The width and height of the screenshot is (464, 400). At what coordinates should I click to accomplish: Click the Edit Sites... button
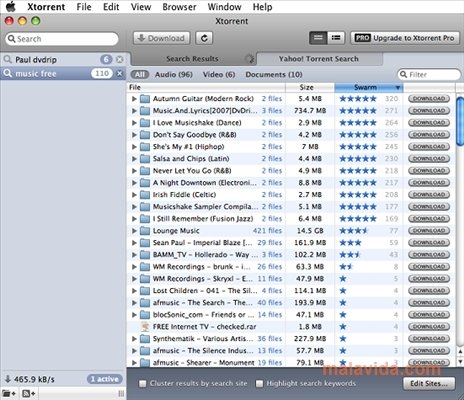tap(429, 383)
